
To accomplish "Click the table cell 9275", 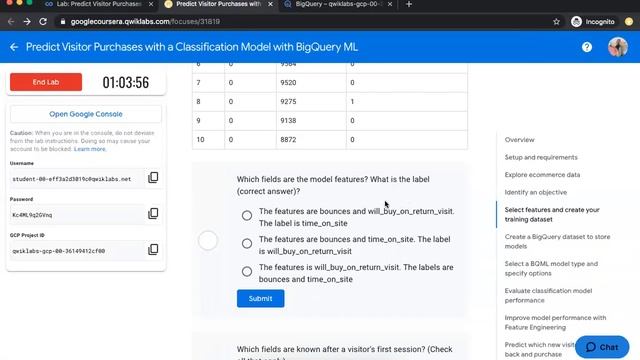I will tap(311, 102).
